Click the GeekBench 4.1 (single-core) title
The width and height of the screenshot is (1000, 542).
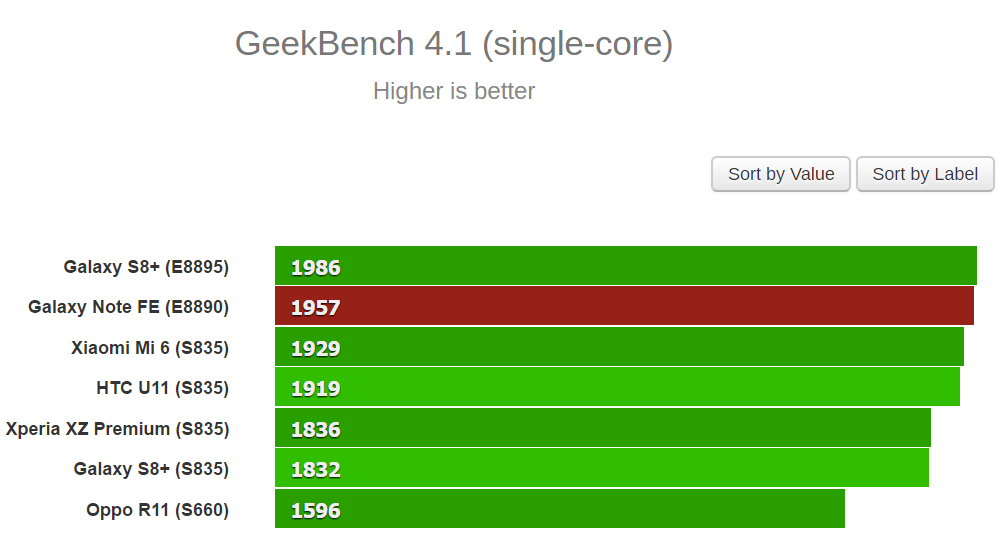(x=453, y=44)
